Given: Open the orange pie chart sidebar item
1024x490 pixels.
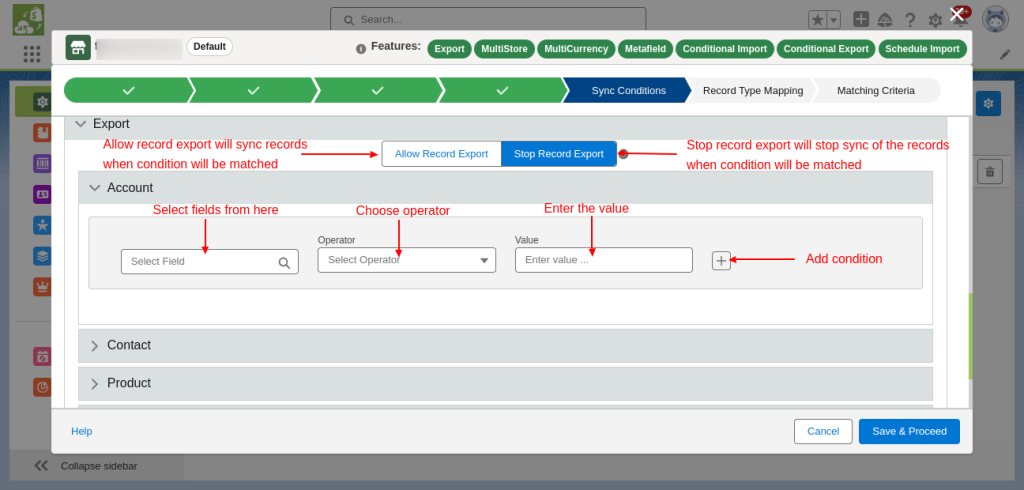Looking at the screenshot, I should click(x=42, y=387).
